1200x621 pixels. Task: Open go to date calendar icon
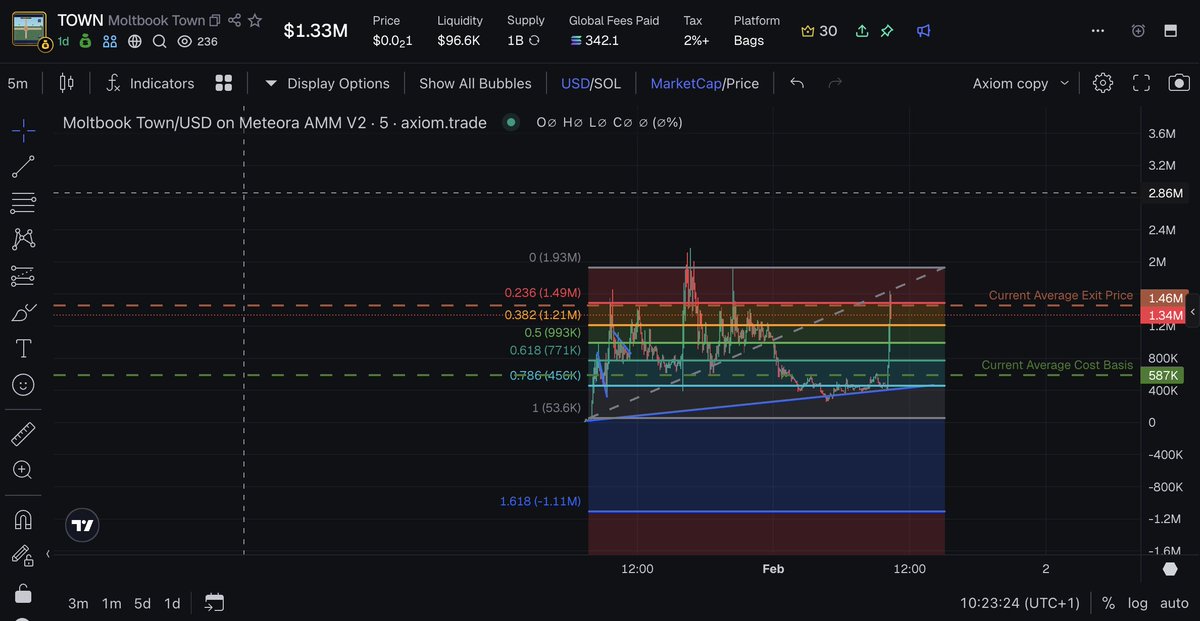click(x=214, y=602)
